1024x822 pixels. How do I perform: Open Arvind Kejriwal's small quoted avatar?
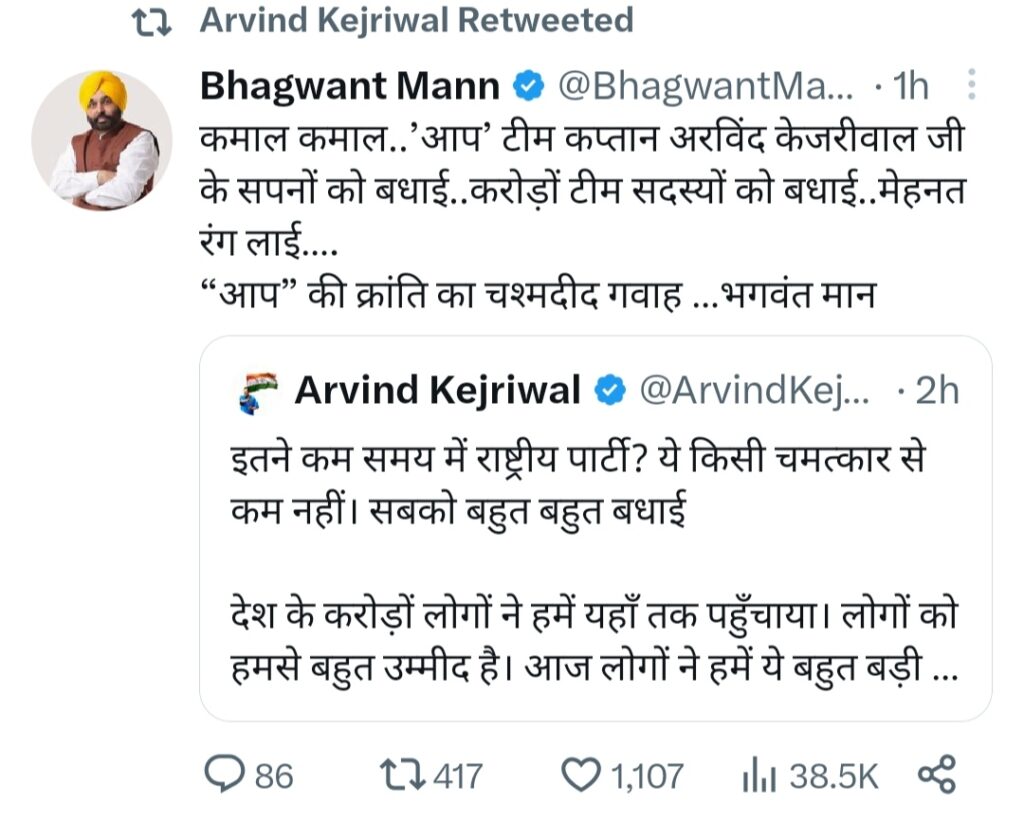[x=256, y=391]
